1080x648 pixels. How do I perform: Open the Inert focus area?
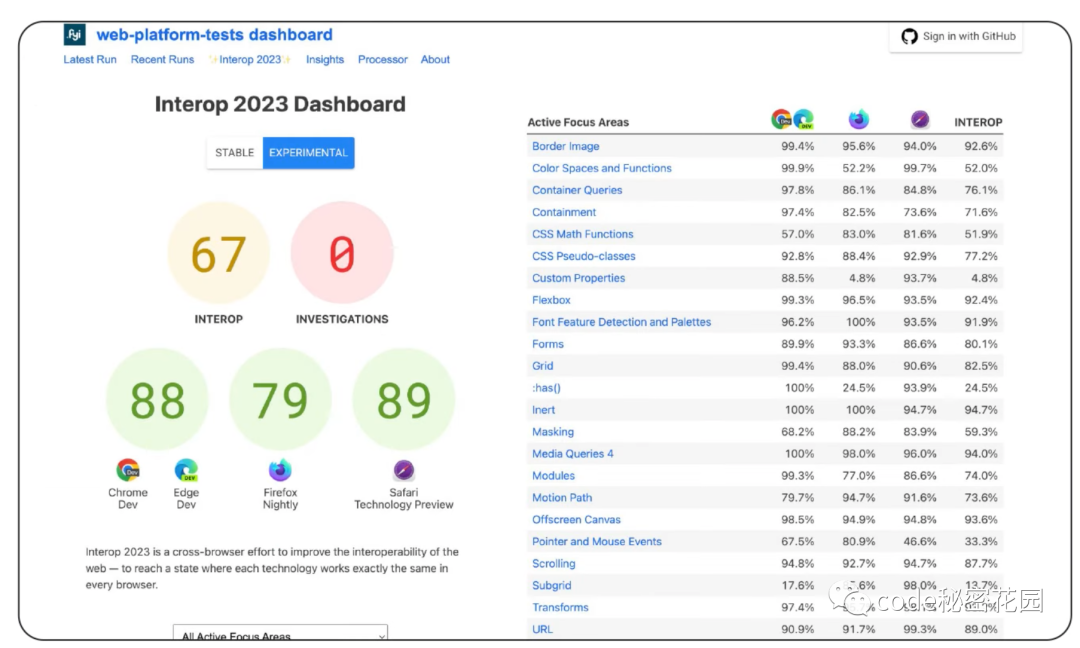(543, 410)
